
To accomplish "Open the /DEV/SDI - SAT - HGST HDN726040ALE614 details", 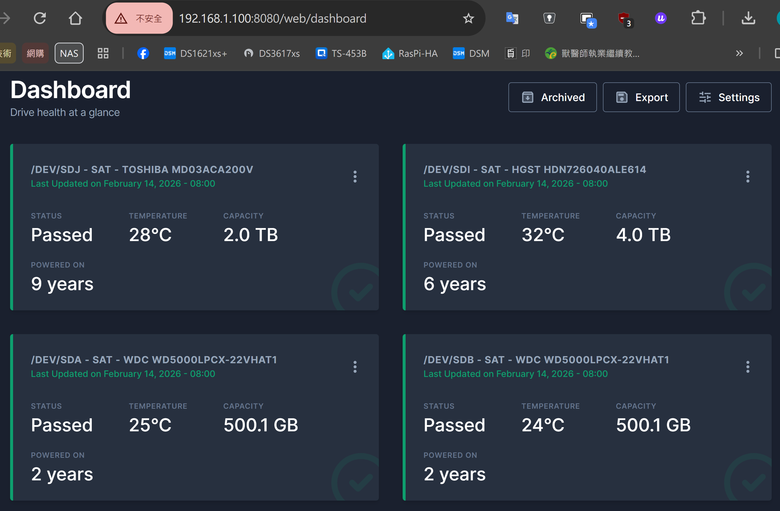I will (535, 170).
